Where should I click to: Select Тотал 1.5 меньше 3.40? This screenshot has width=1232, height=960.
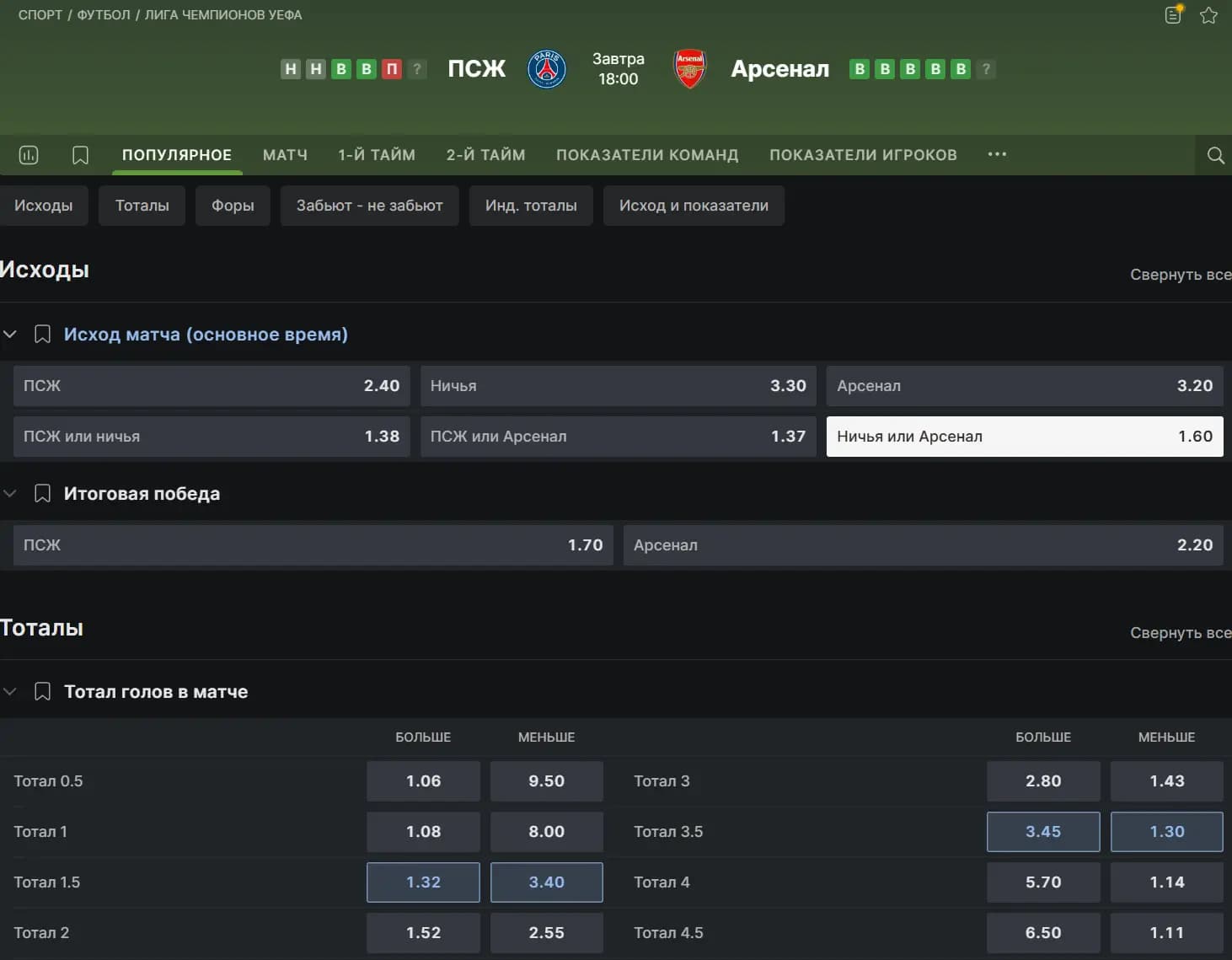click(547, 882)
